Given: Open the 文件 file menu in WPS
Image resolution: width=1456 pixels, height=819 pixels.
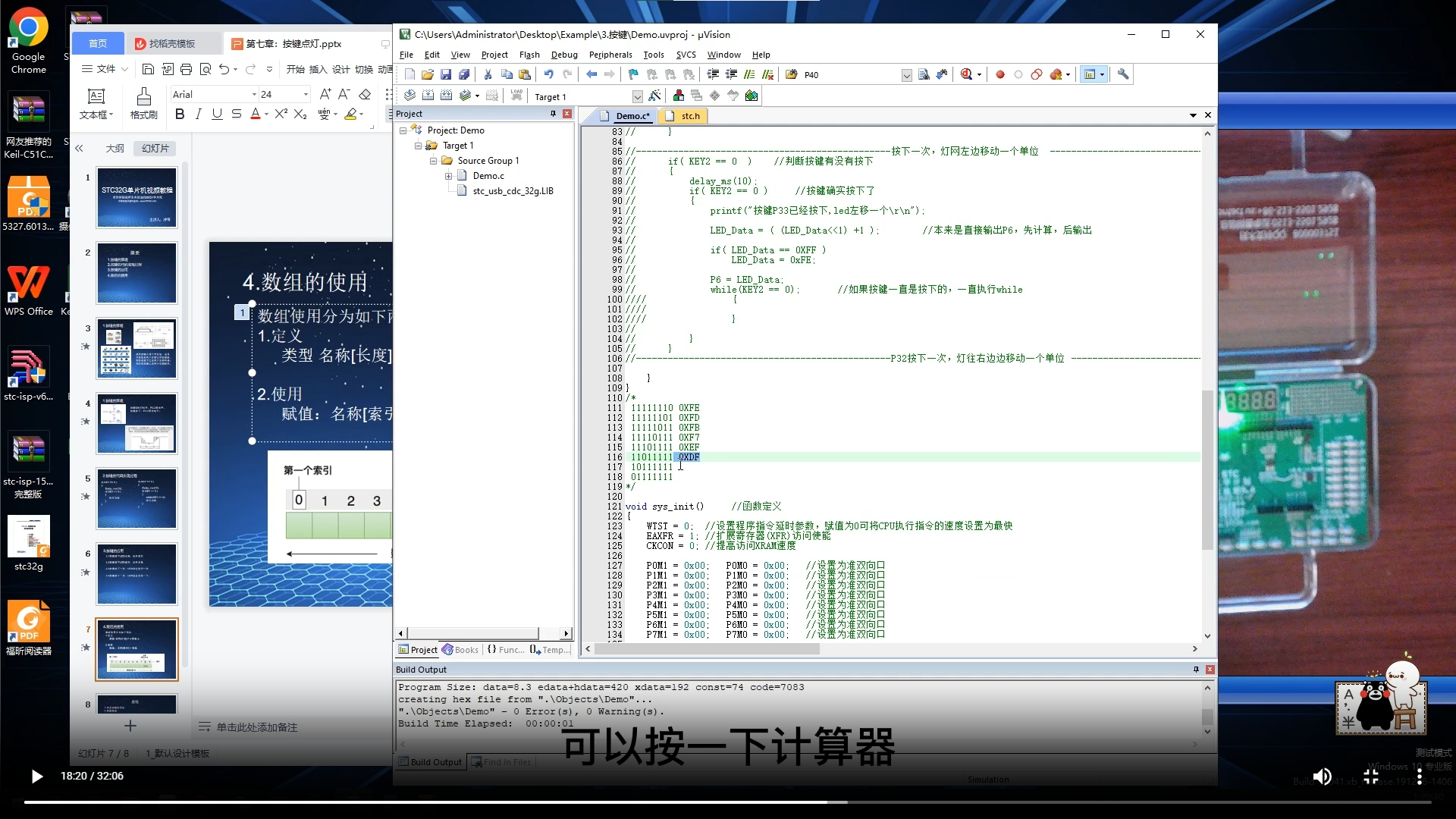Looking at the screenshot, I should tap(105, 69).
